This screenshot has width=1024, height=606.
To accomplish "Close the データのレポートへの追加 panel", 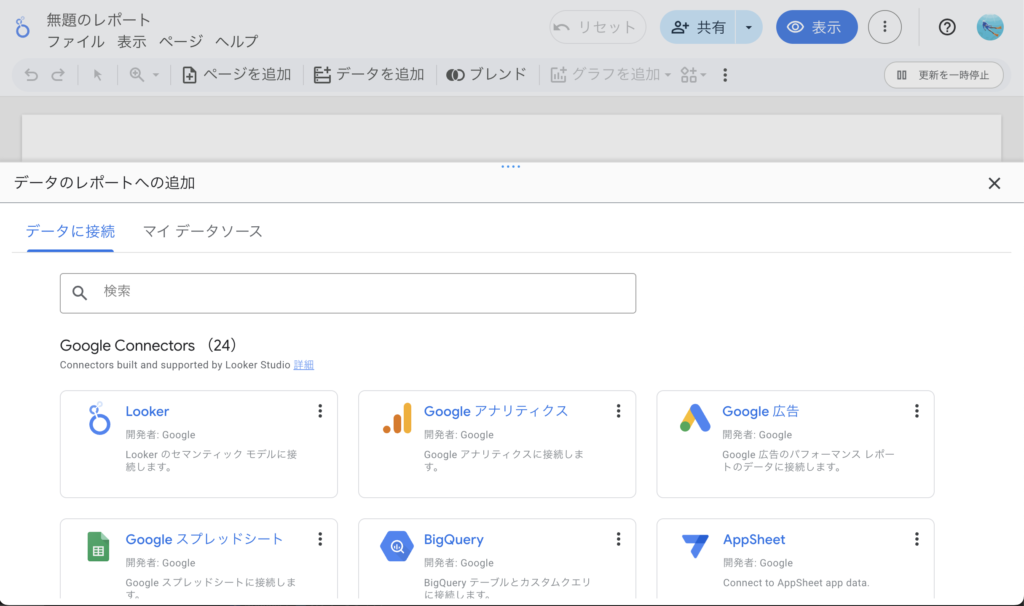I will point(994,183).
